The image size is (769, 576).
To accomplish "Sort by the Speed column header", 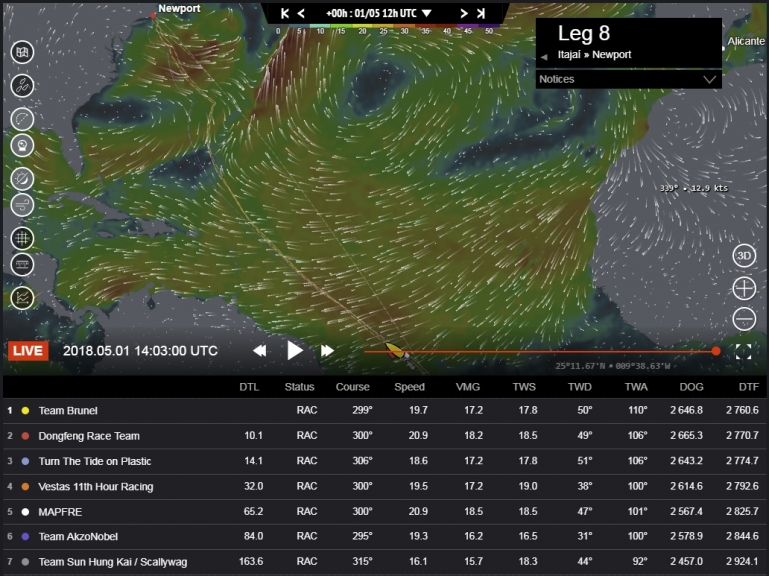I will coord(410,387).
